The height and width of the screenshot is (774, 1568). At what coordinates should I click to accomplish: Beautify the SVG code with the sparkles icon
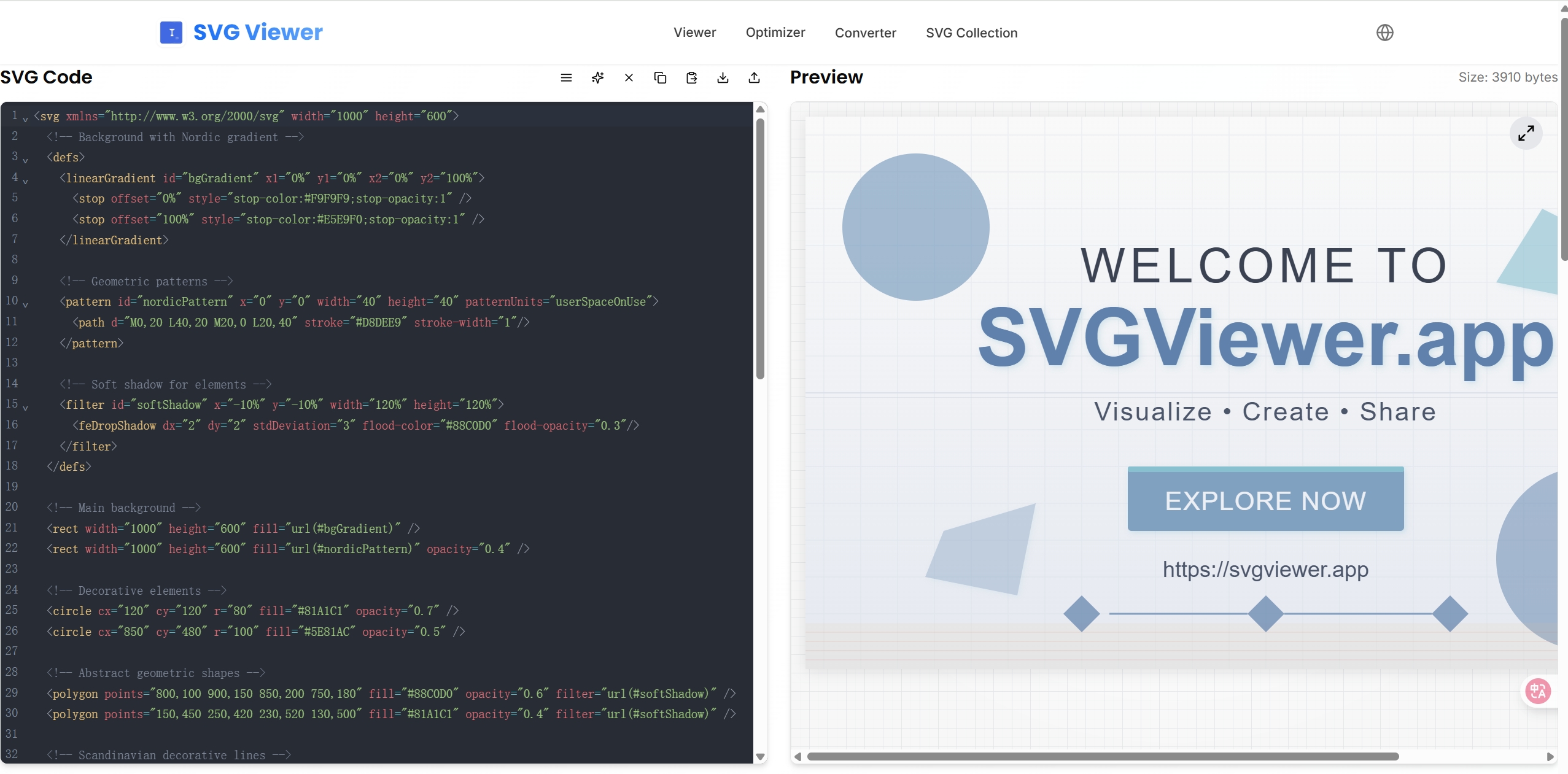(x=597, y=77)
